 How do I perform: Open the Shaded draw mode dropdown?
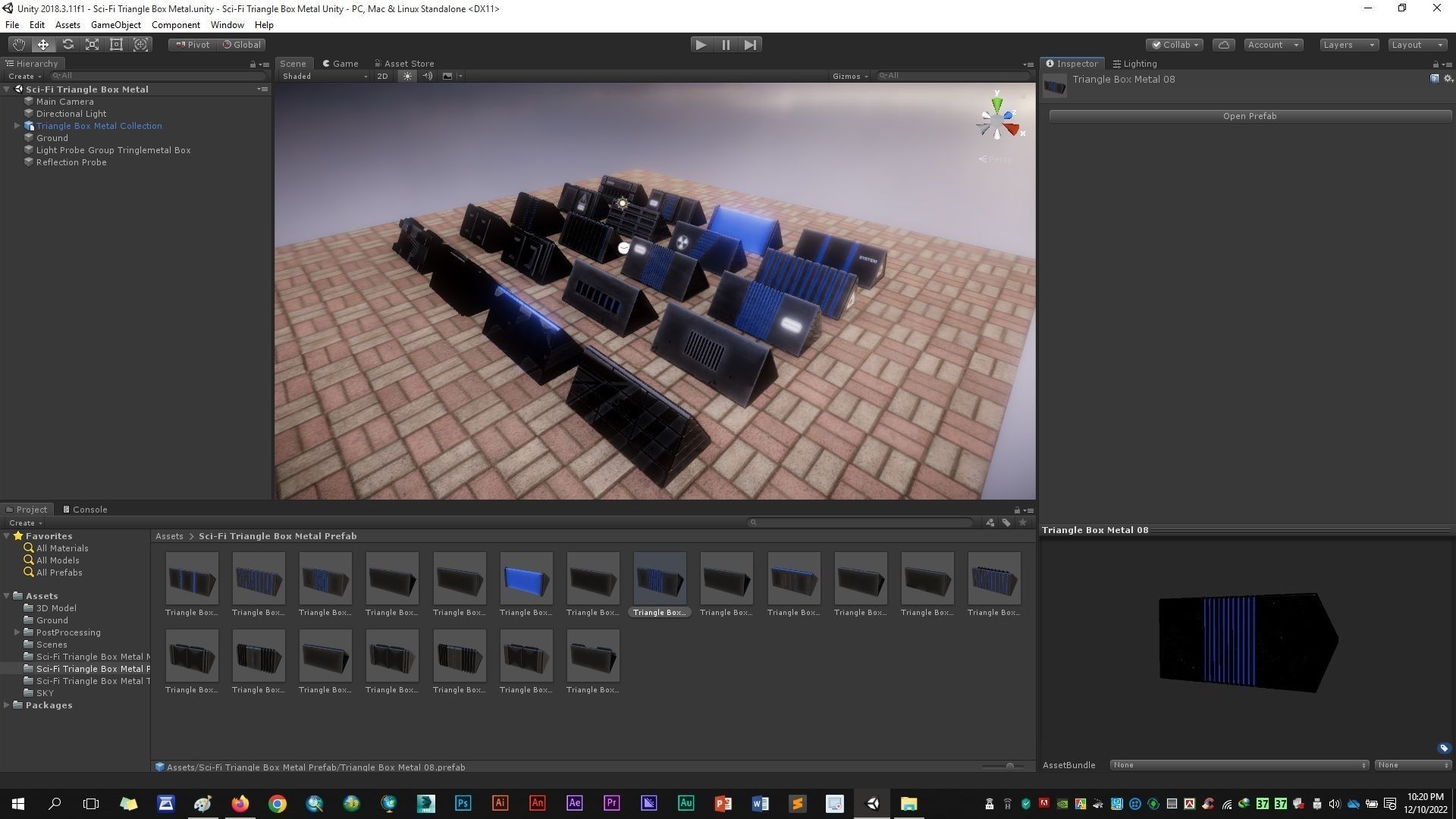point(324,76)
